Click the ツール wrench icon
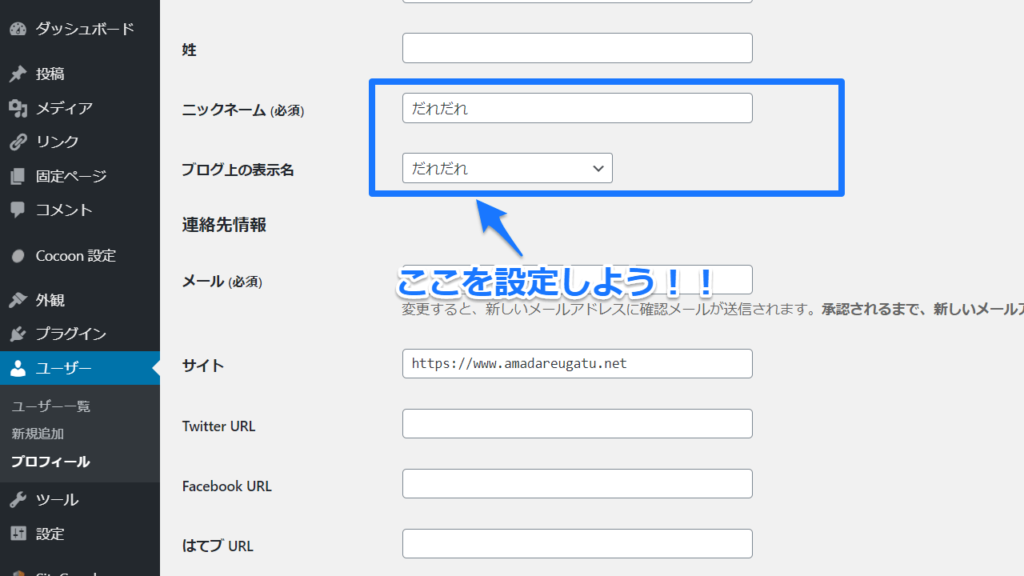 pos(18,500)
